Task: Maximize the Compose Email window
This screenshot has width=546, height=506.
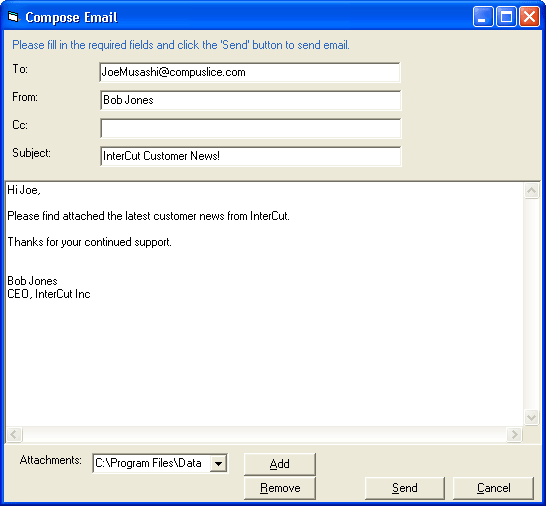Action: pos(506,16)
